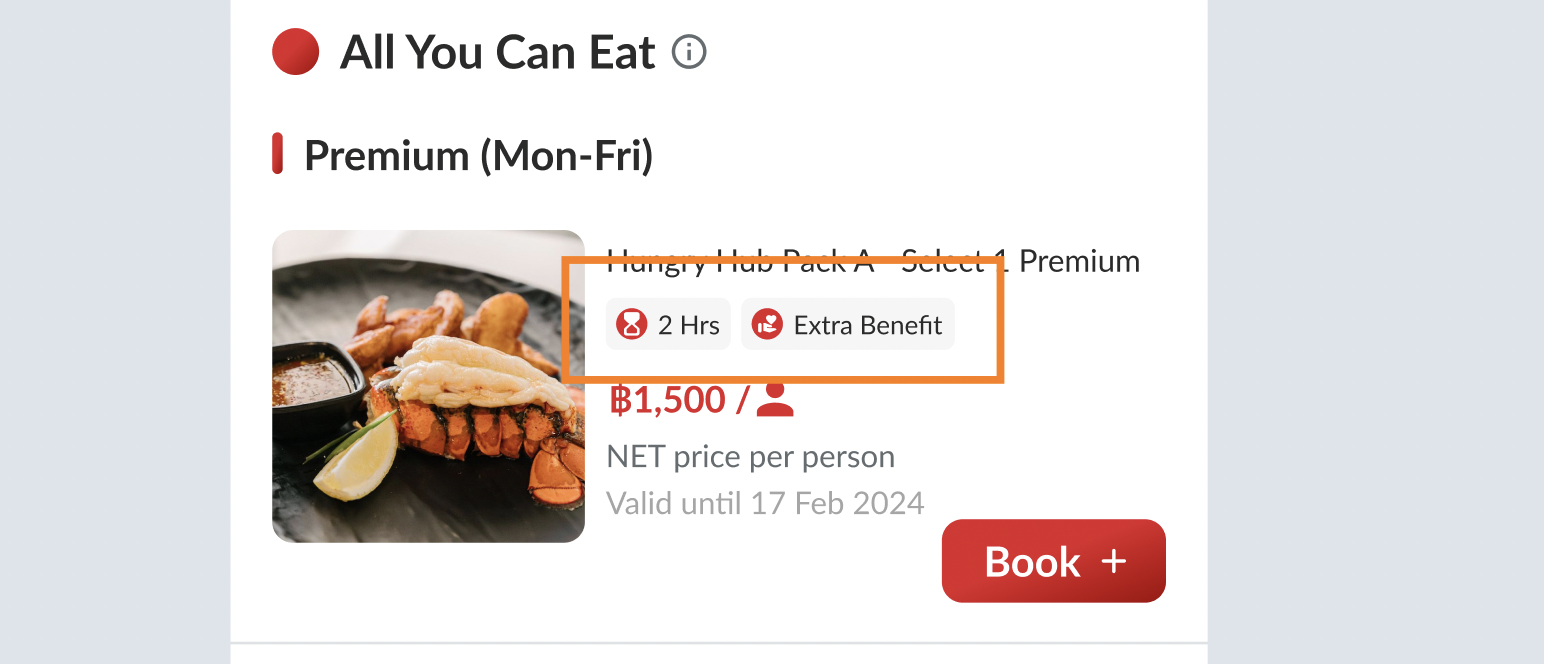Open the Extra Benefit tag label
Screen dimensions: 1544x664
[x=867, y=325]
